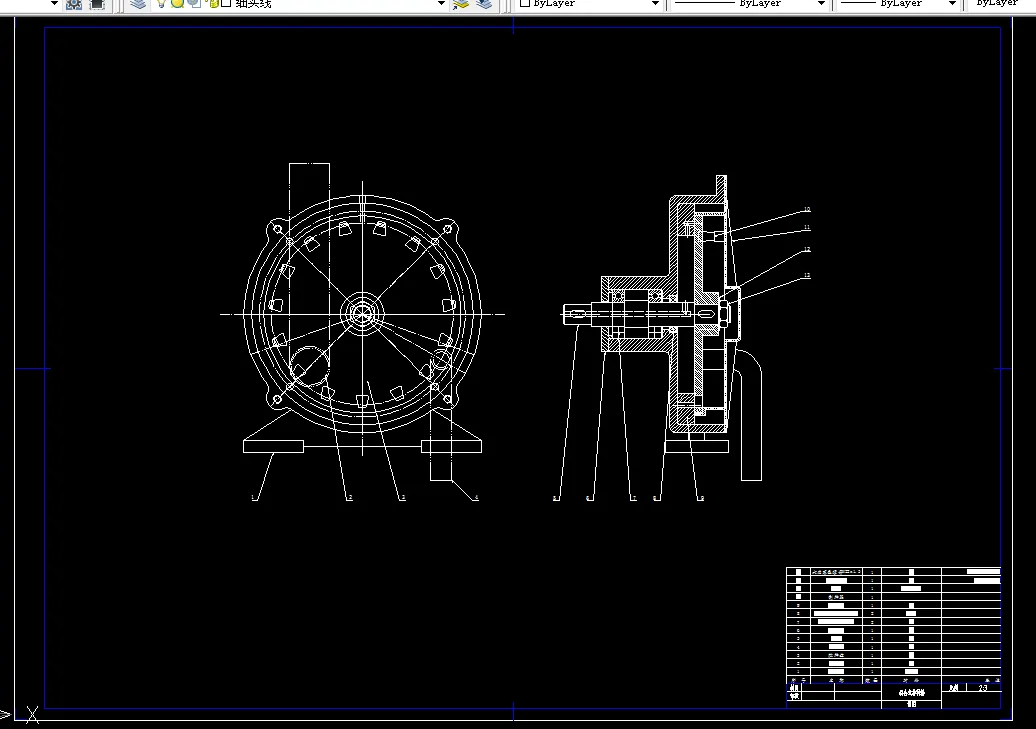Expand the color control ByLayer dropdown
The image size is (1036, 729).
pos(655,4)
